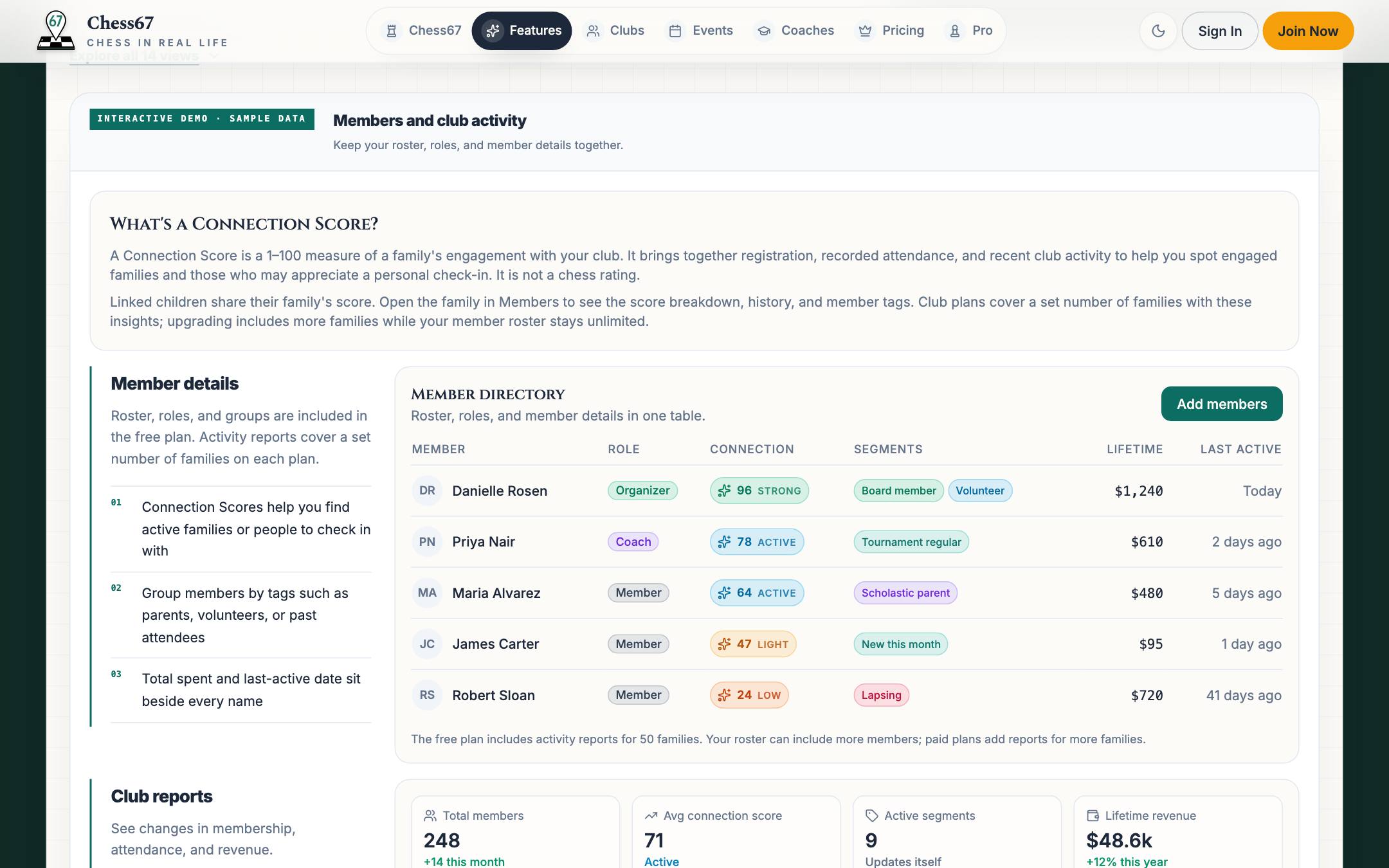Image resolution: width=1389 pixels, height=868 pixels.
Task: Click the 96 Strong connection badge
Action: click(x=759, y=491)
